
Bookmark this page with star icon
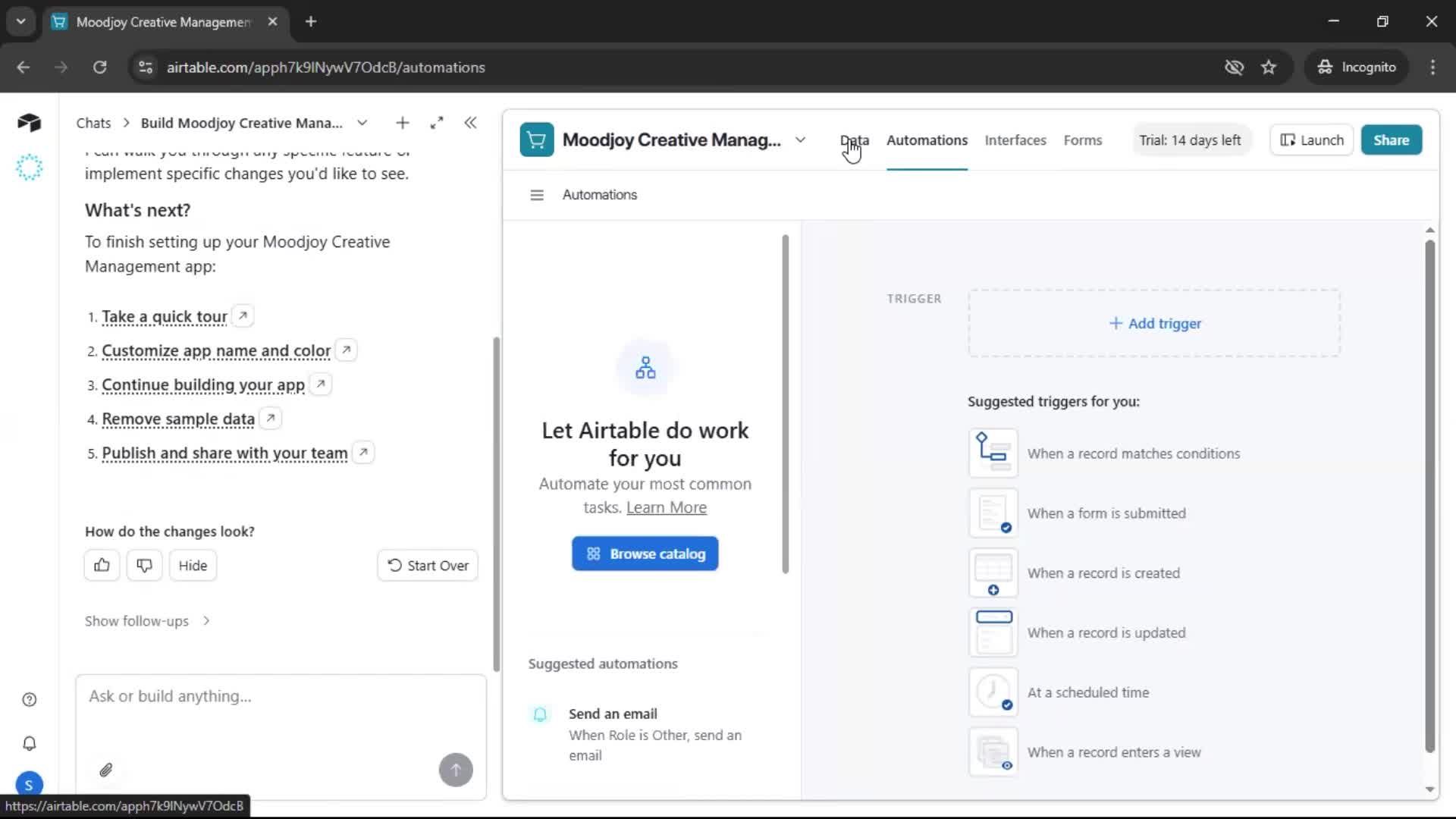(1269, 67)
